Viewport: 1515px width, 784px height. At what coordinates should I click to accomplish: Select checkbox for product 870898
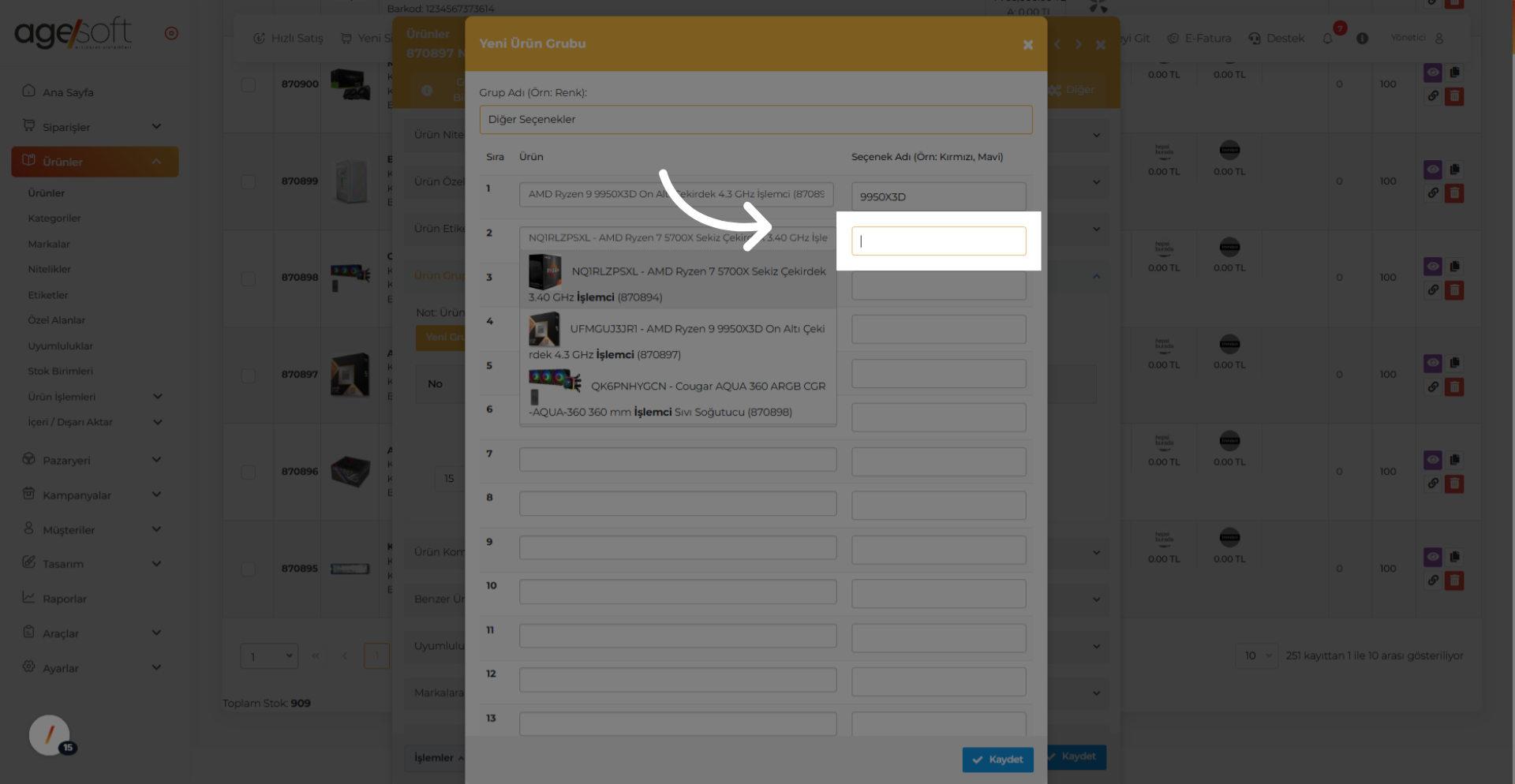coord(249,278)
